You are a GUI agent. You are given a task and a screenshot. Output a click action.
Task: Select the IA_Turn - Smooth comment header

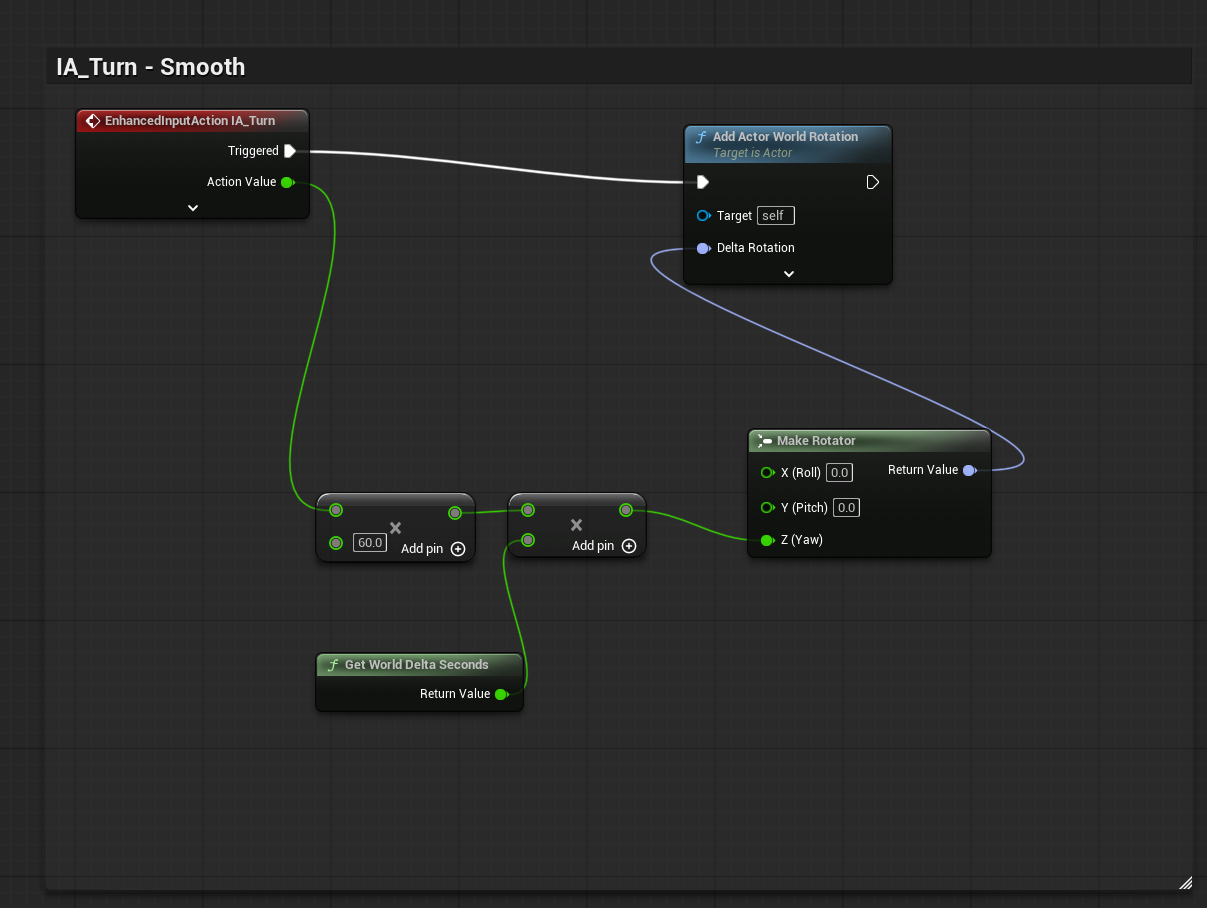[151, 67]
